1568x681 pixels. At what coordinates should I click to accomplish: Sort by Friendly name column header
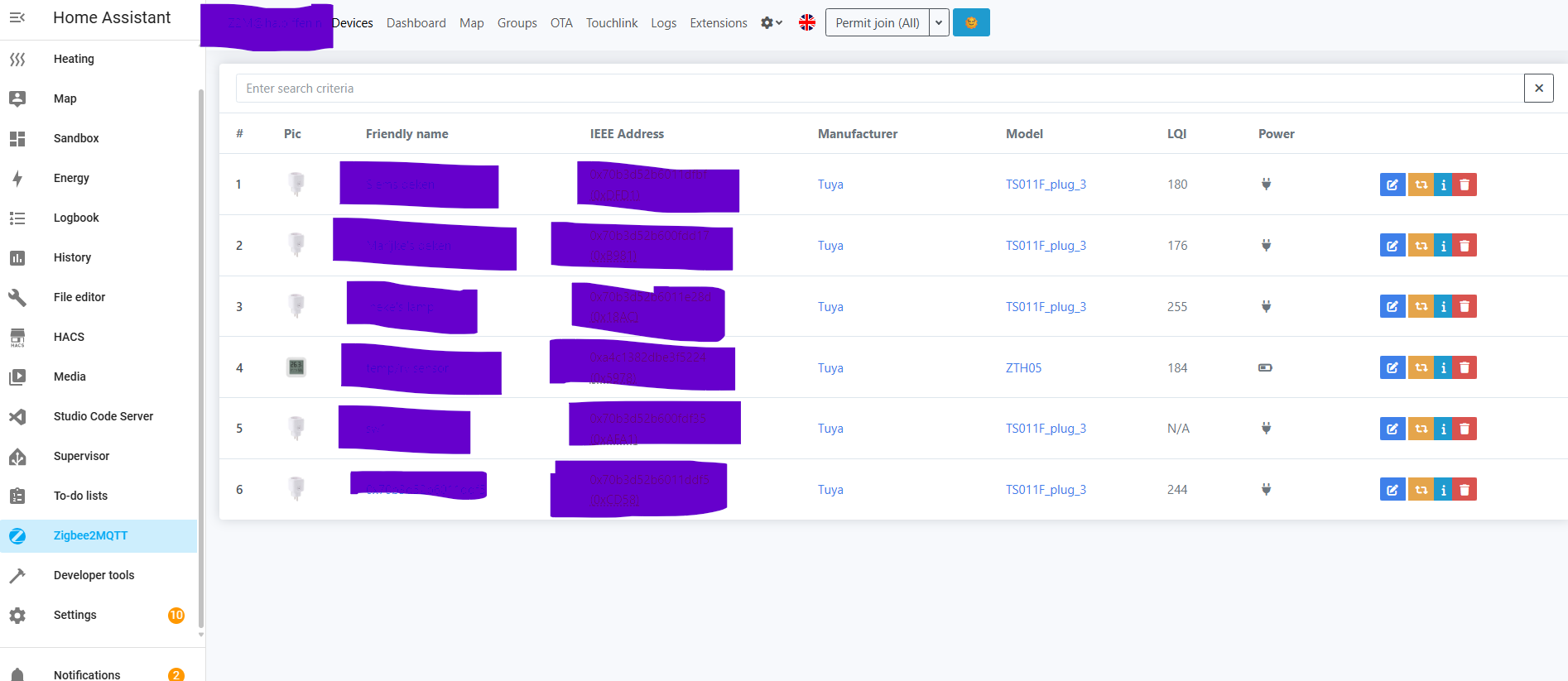pyautogui.click(x=407, y=134)
